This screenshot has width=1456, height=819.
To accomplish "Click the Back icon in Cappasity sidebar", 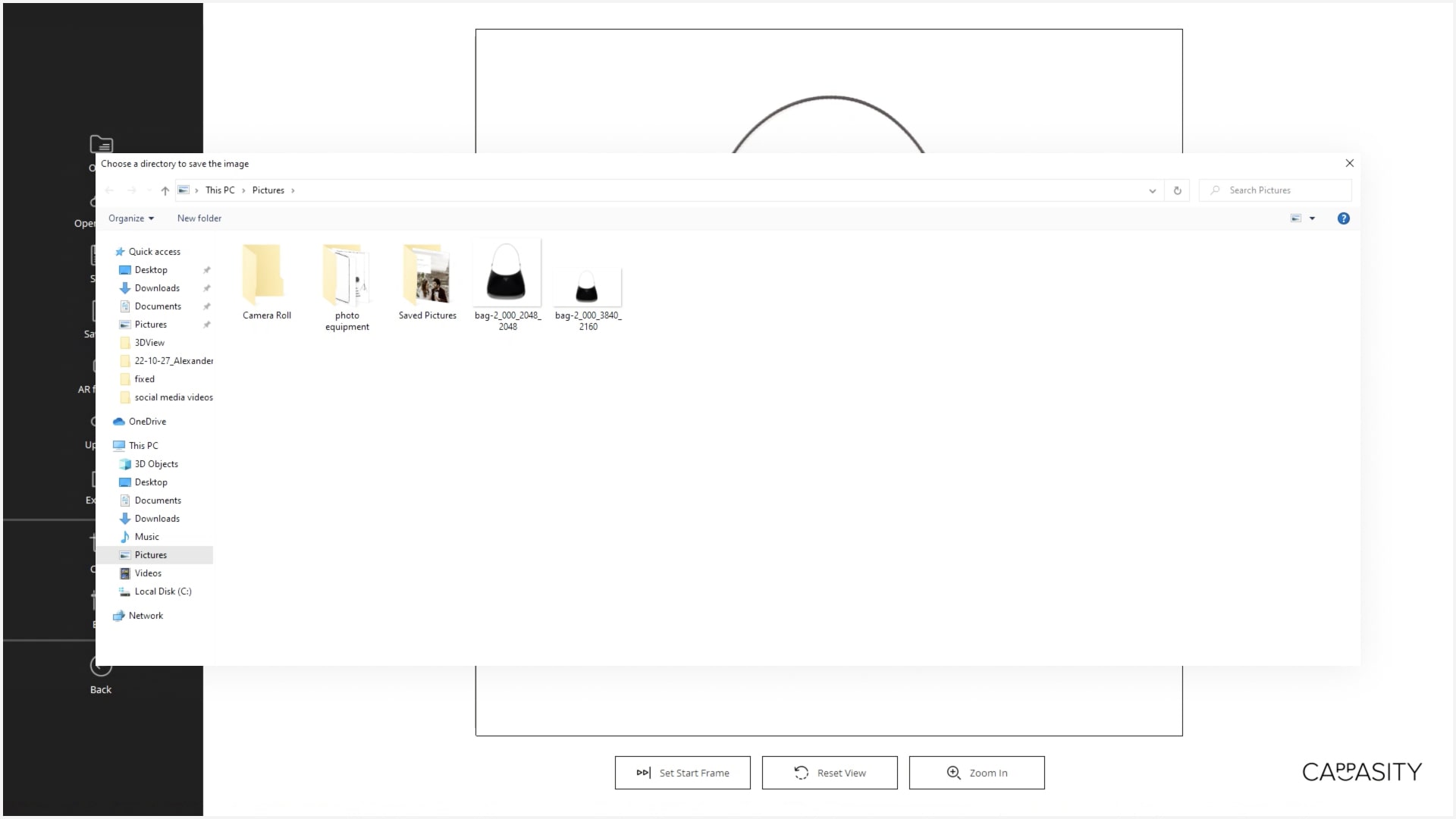I will click(101, 667).
